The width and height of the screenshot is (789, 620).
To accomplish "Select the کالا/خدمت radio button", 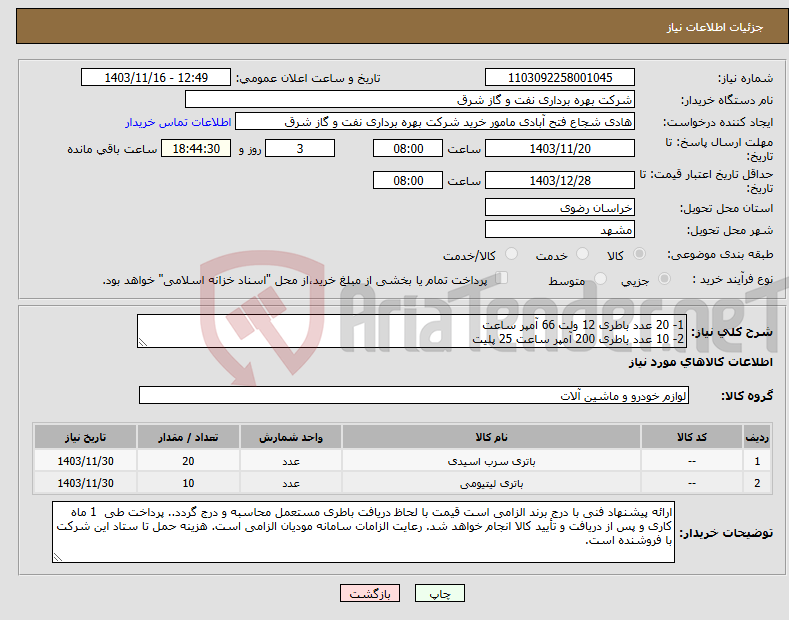I will click(x=511, y=254).
